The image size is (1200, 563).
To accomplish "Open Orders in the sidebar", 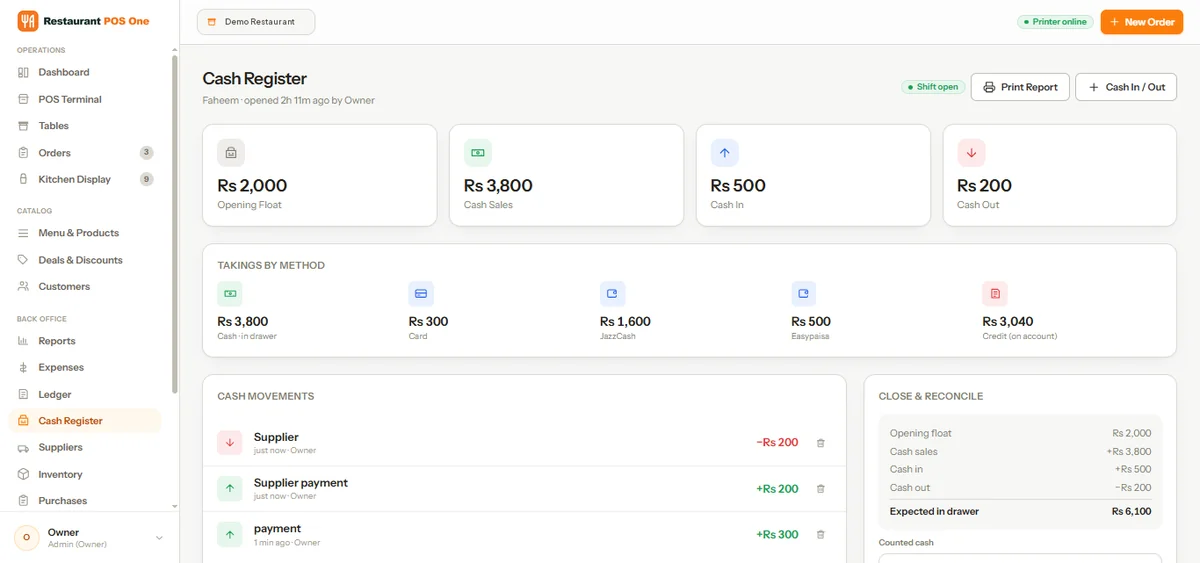I will point(84,153).
